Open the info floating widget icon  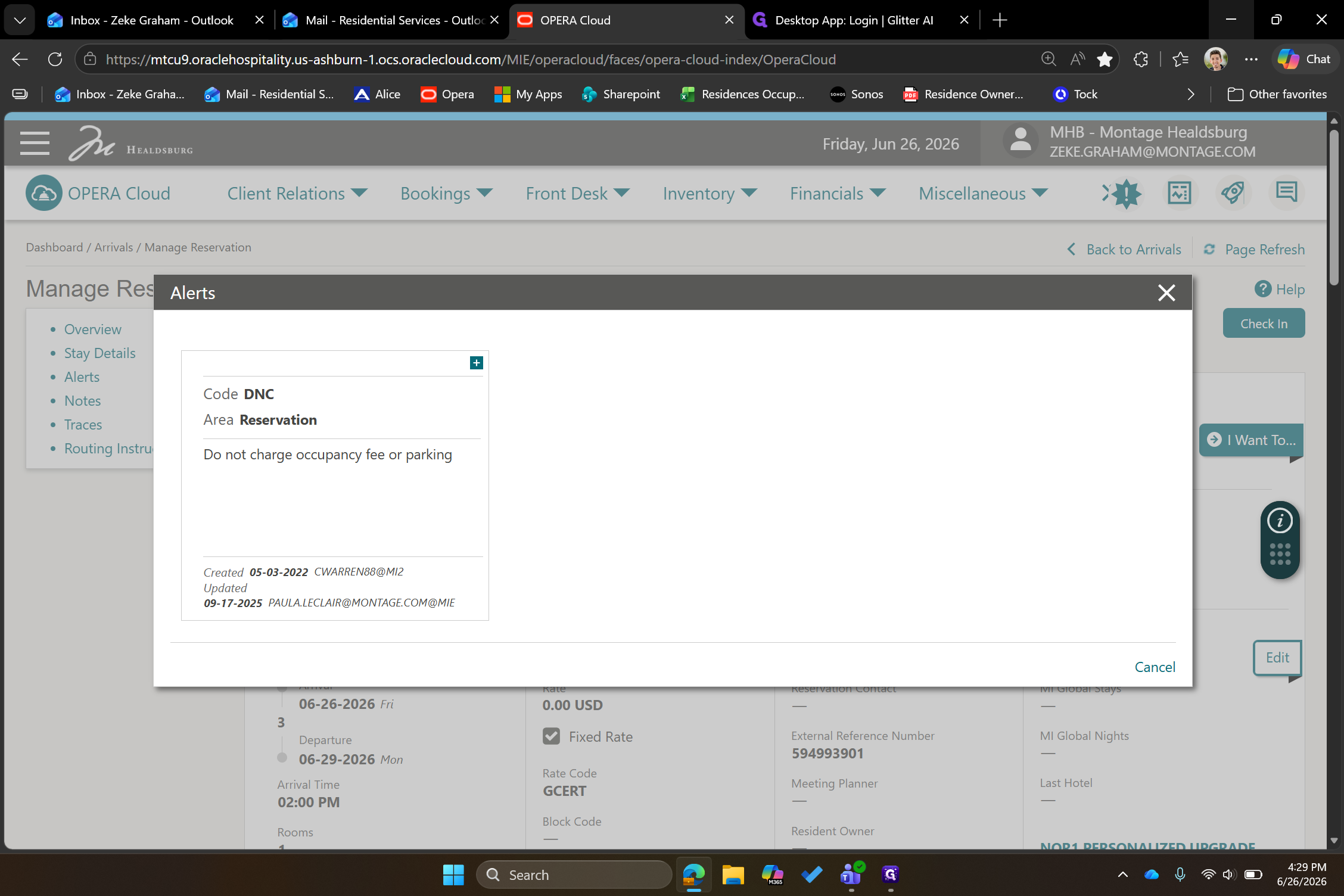(1280, 521)
